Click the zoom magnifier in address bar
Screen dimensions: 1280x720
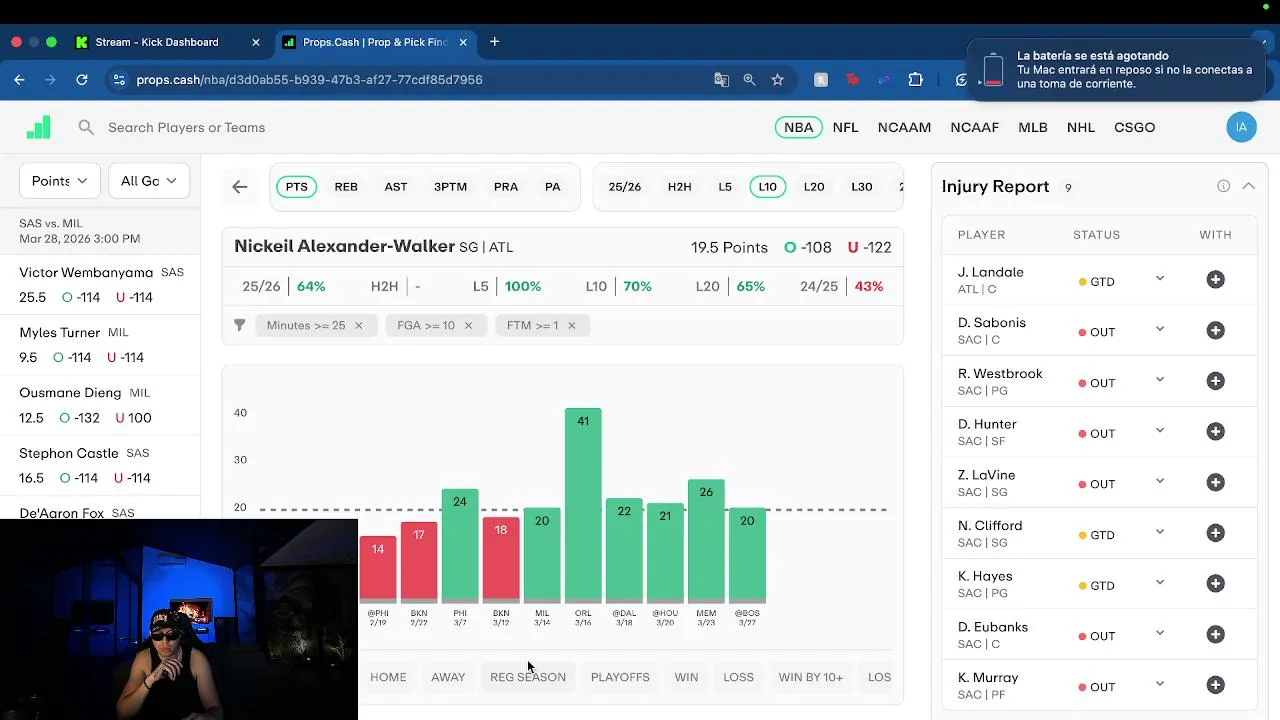(x=749, y=79)
